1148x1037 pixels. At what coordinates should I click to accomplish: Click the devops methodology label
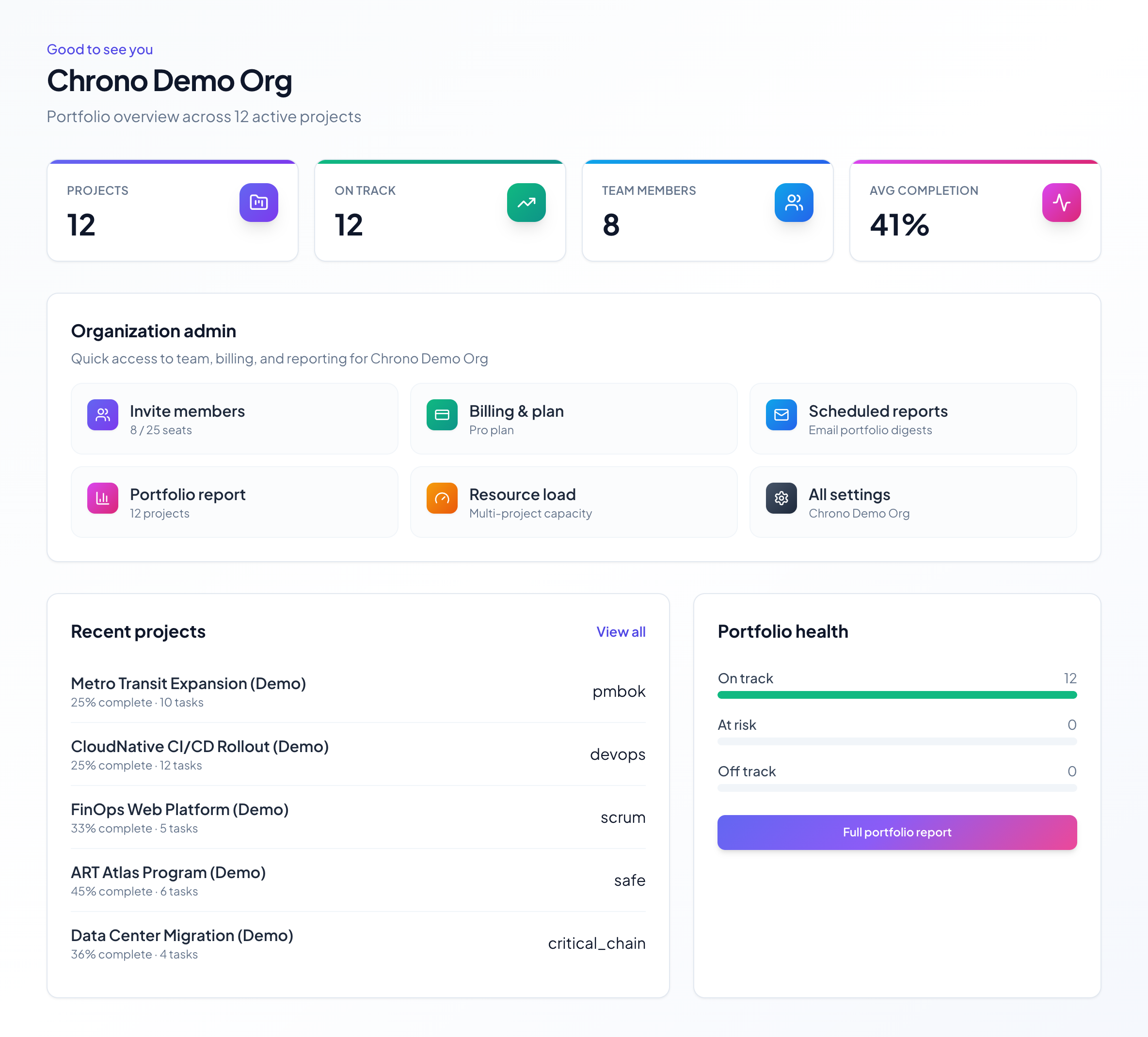click(618, 754)
